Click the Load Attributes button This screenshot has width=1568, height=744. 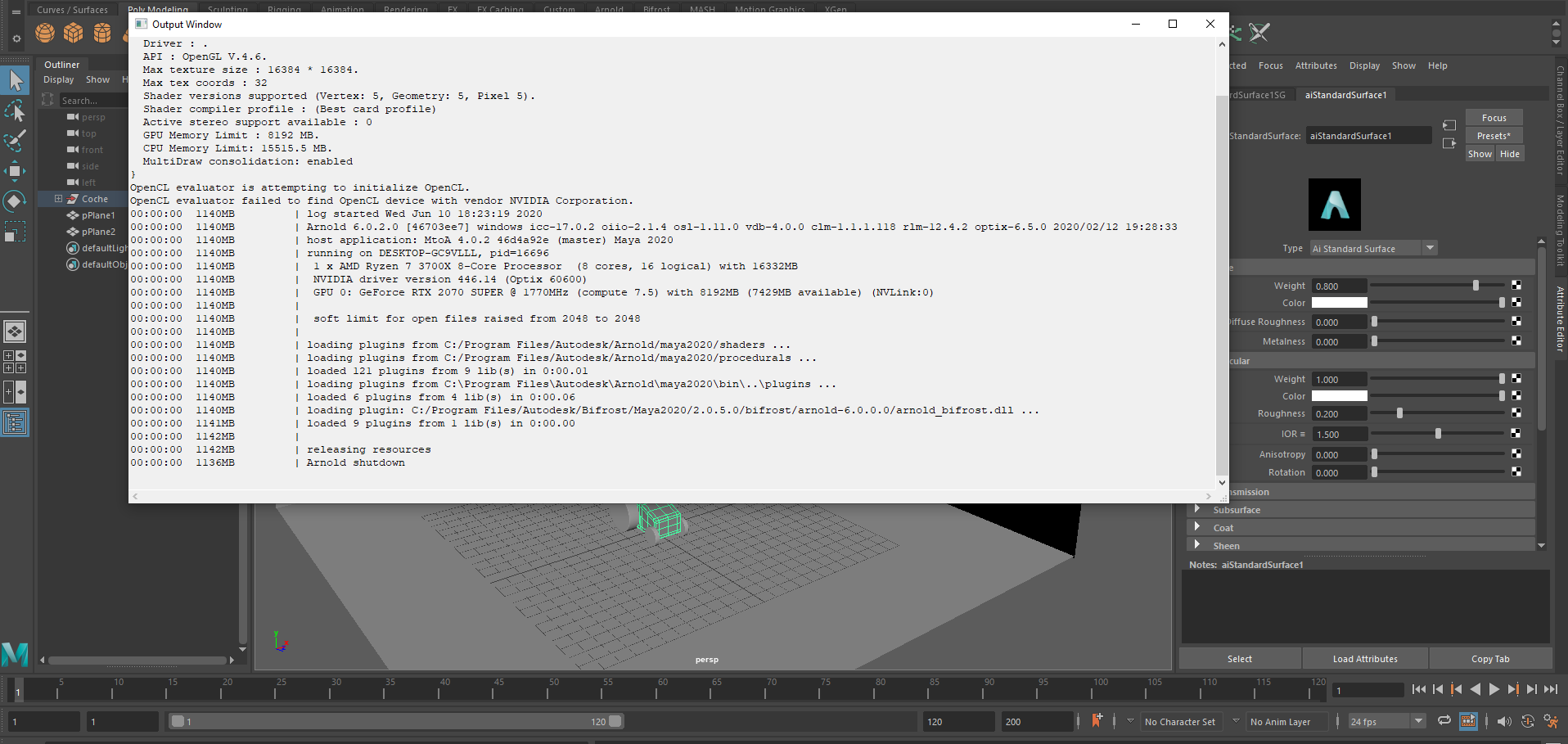point(1365,659)
